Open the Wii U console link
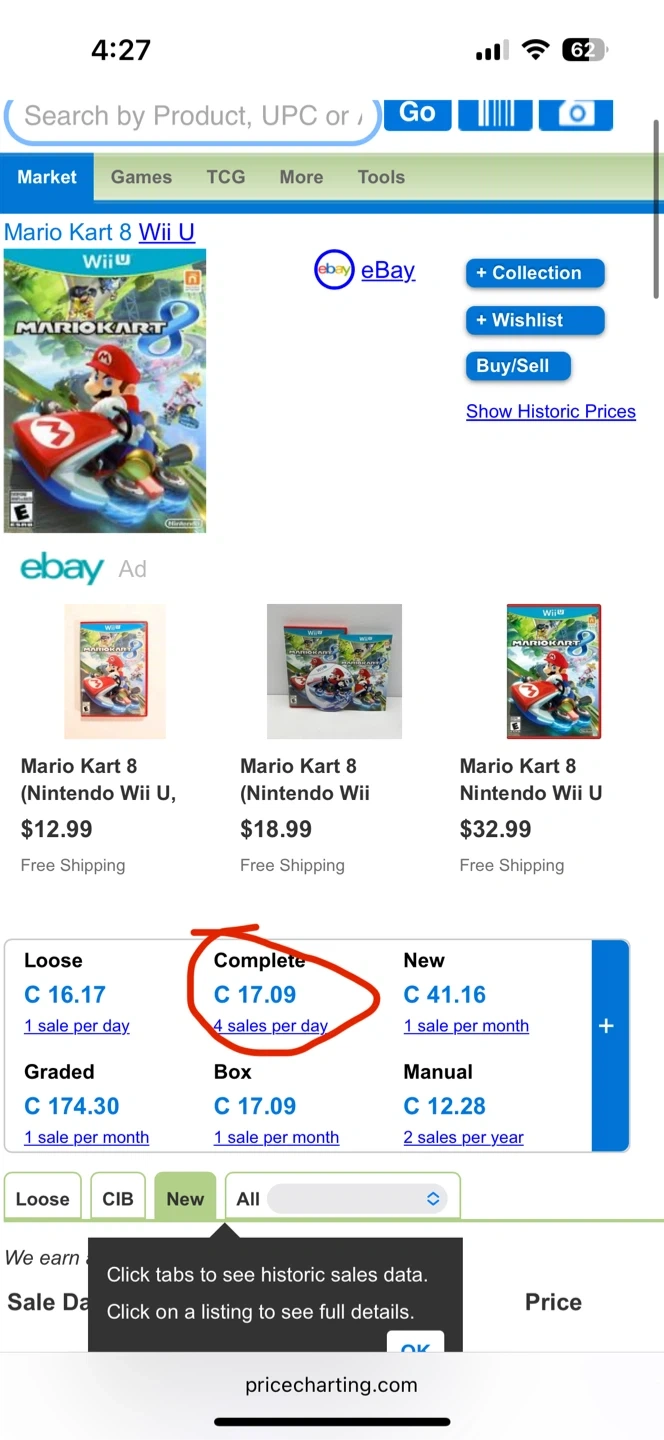This screenshot has width=664, height=1440. (166, 232)
